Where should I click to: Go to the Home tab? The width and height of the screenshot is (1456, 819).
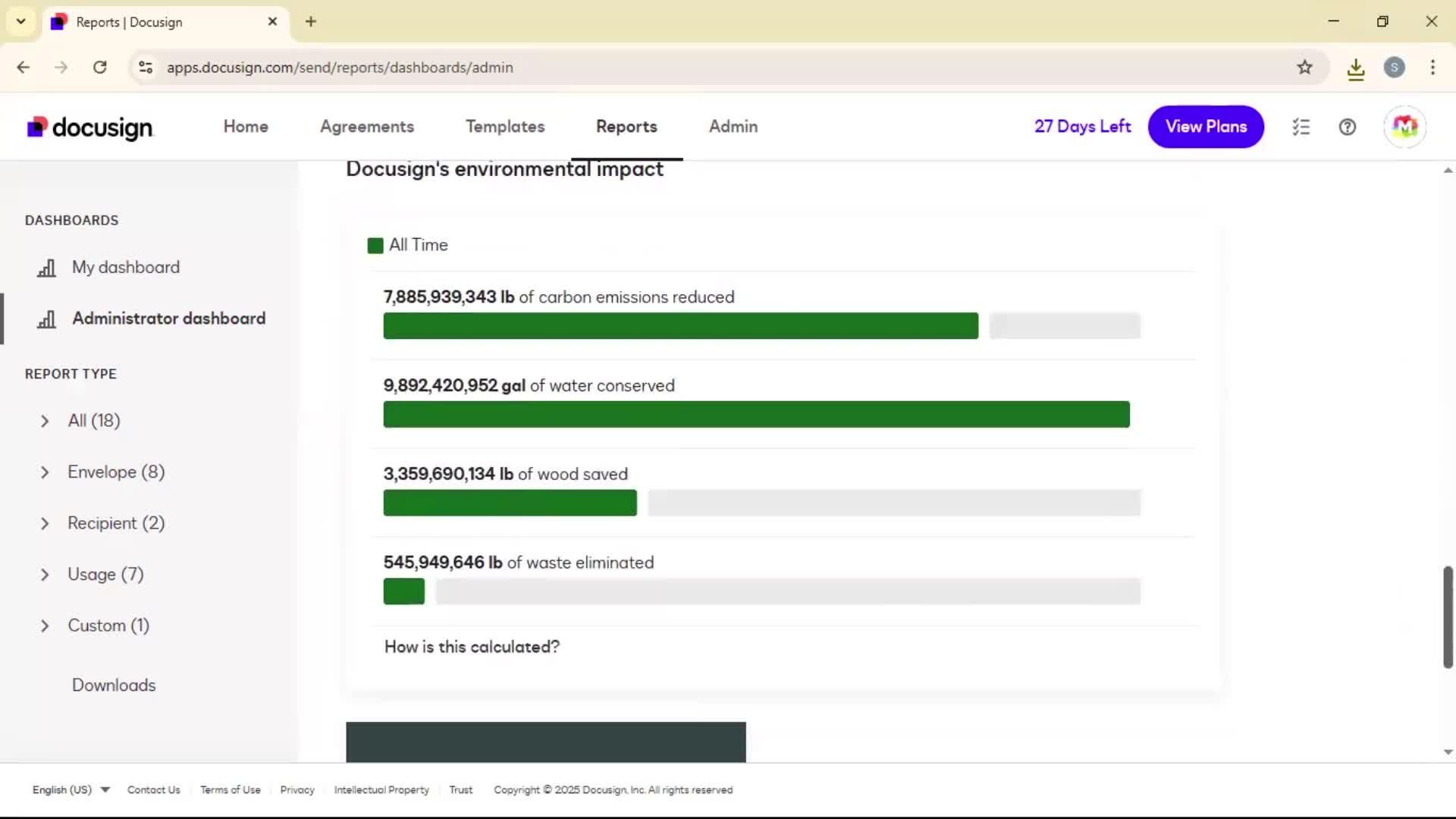[246, 127]
